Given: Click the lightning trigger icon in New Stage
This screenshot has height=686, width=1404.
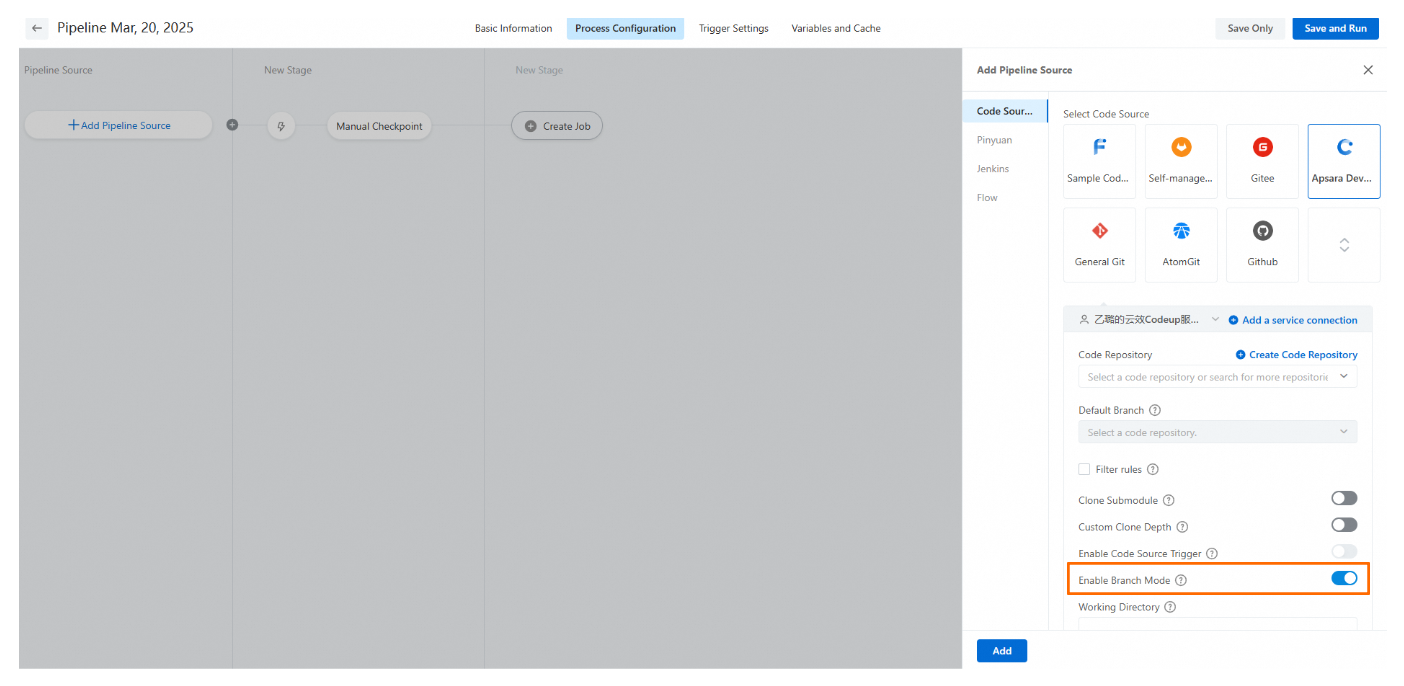Looking at the screenshot, I should tap(281, 126).
